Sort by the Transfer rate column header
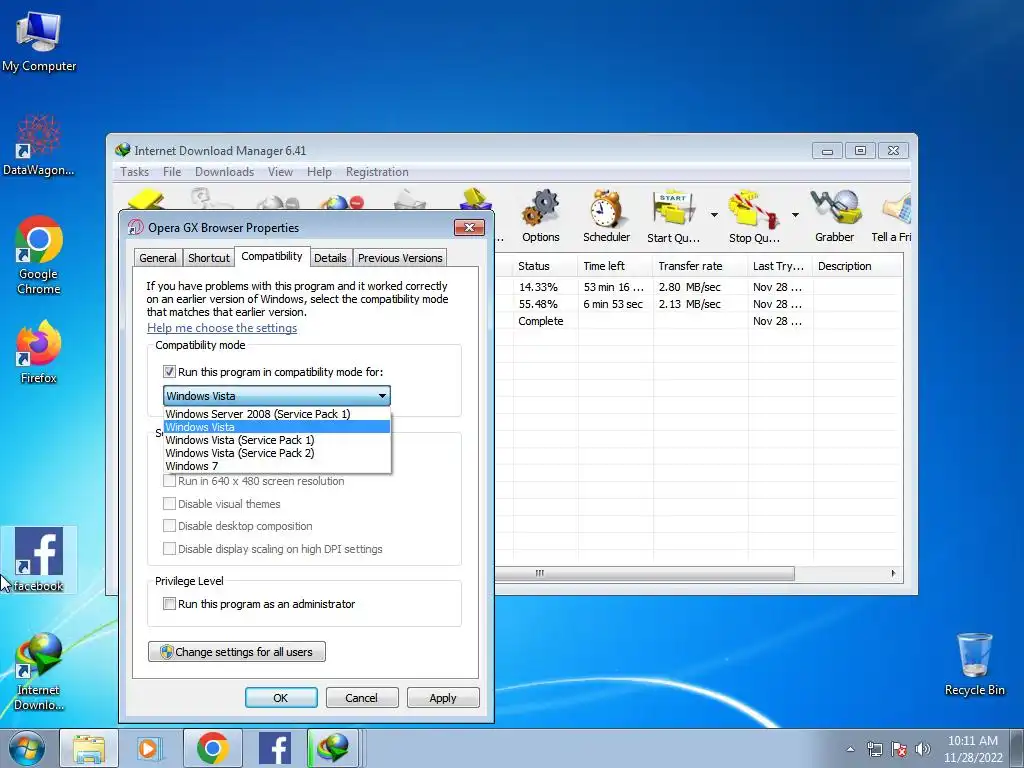 [700, 266]
